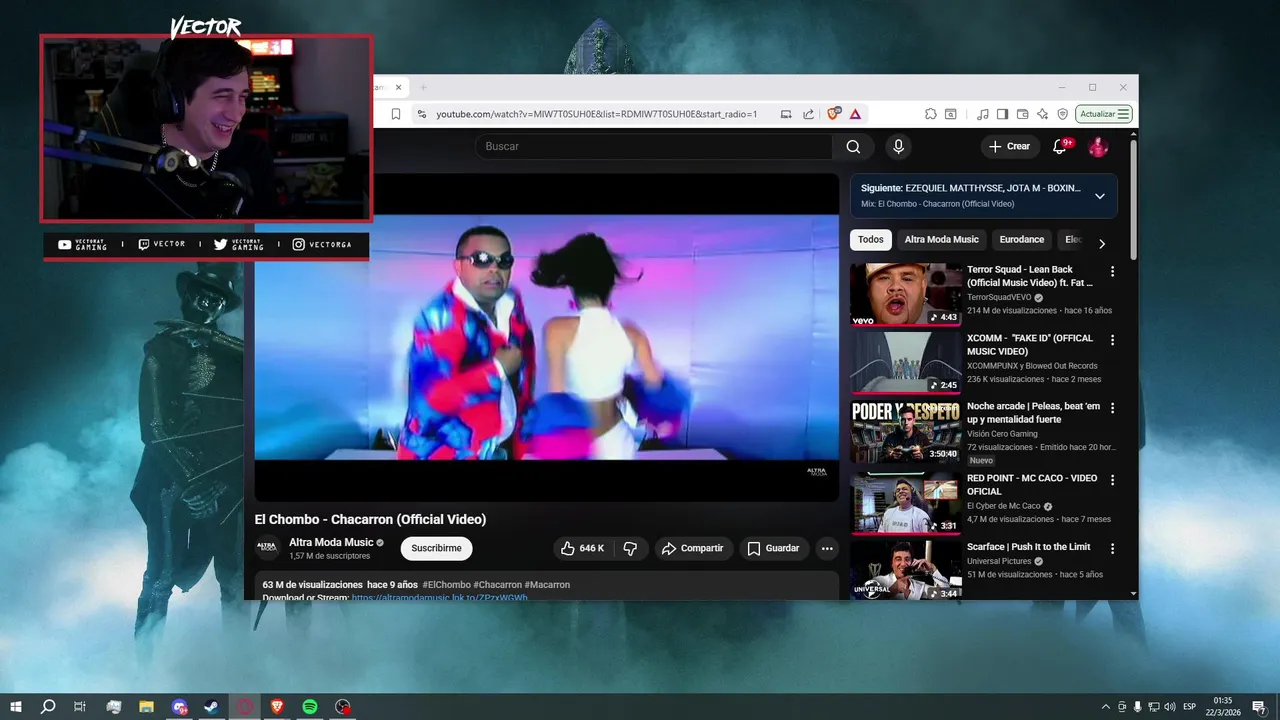Open options menu for Terror Squad video
Viewport: 1280px width, 720px height.
[1112, 271]
